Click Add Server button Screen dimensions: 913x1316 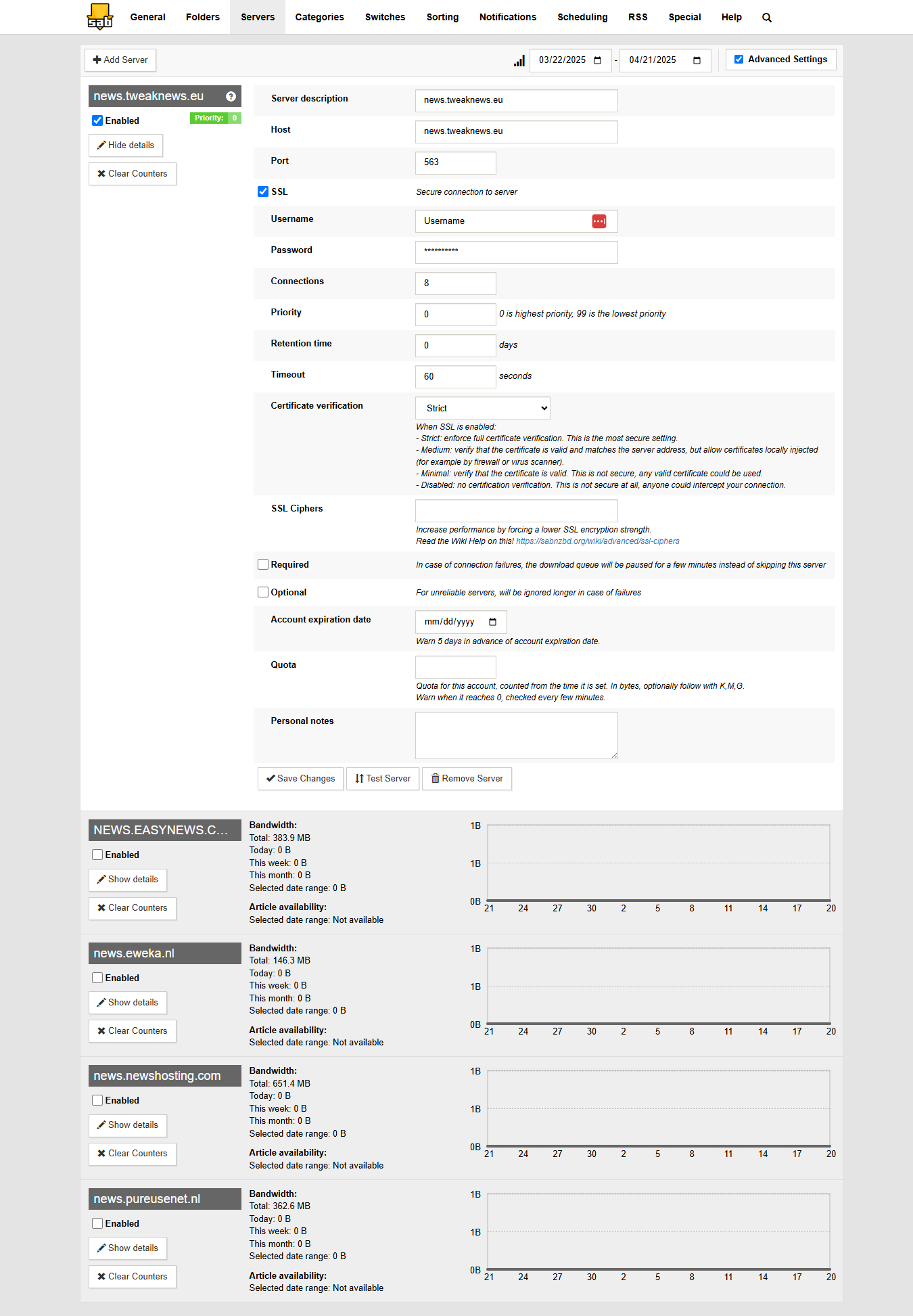point(120,60)
